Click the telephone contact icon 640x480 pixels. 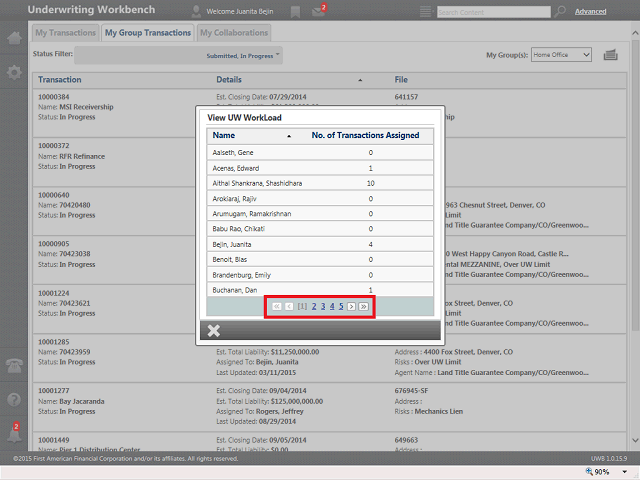(14, 365)
